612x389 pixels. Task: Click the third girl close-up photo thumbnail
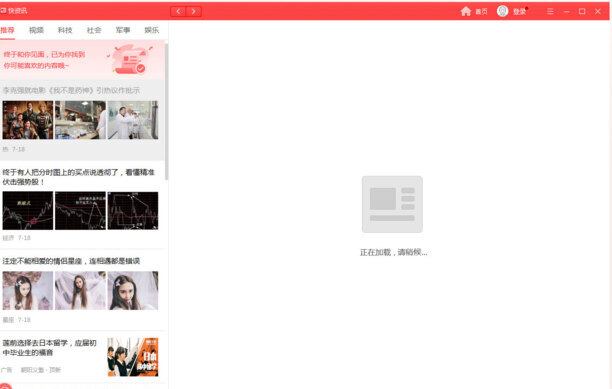133,291
